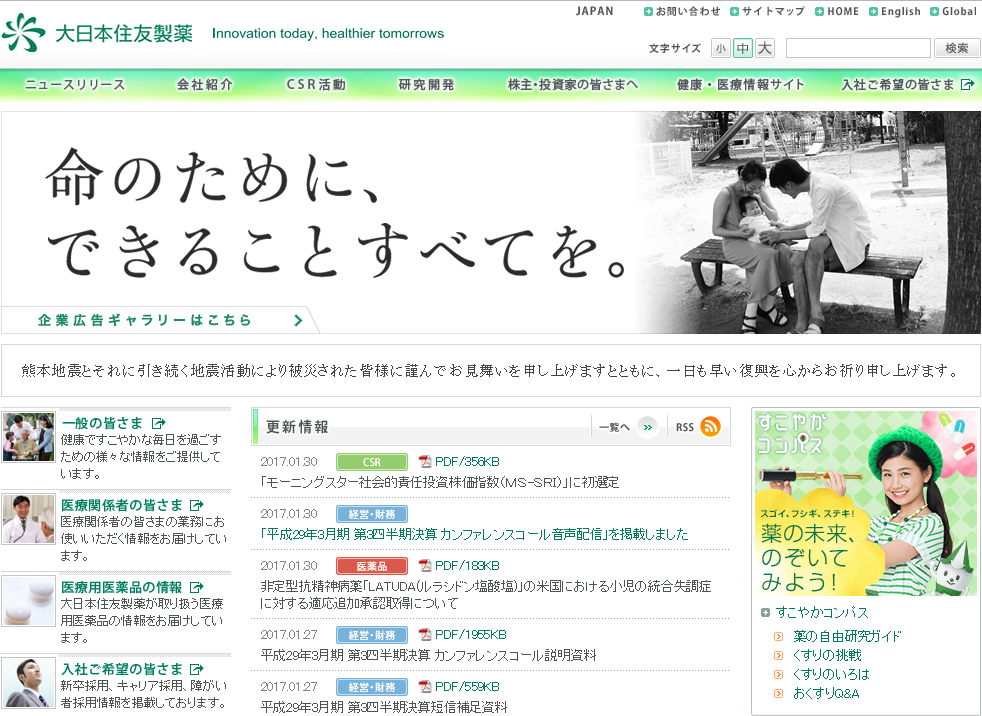Click the すこやかコンパス banner image
Screen dimensions: 982x716
tap(866, 503)
